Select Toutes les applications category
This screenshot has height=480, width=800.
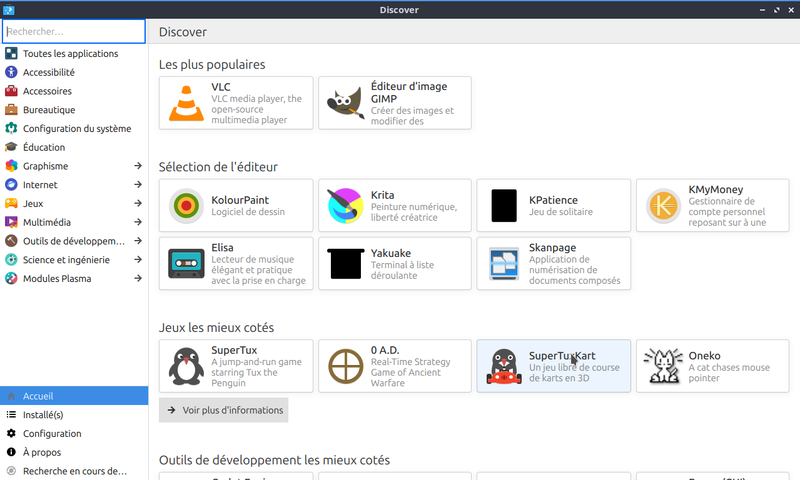74,53
